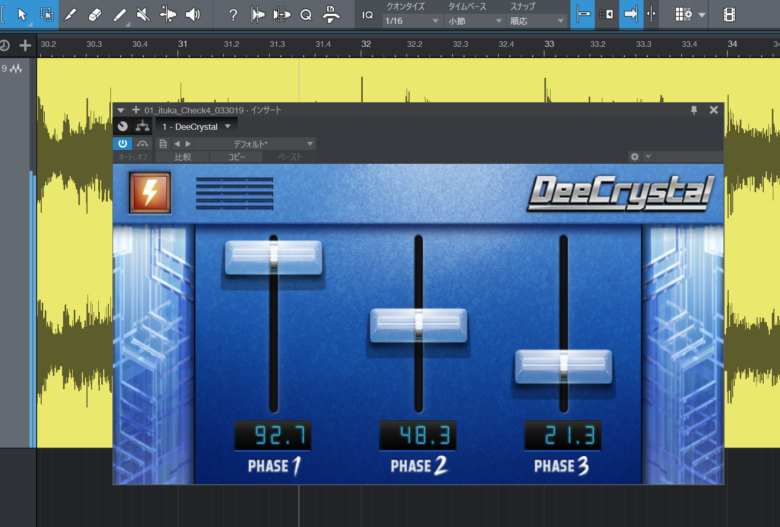Click the plus icon in plugin title bar
780x527 pixels.
pos(135,109)
